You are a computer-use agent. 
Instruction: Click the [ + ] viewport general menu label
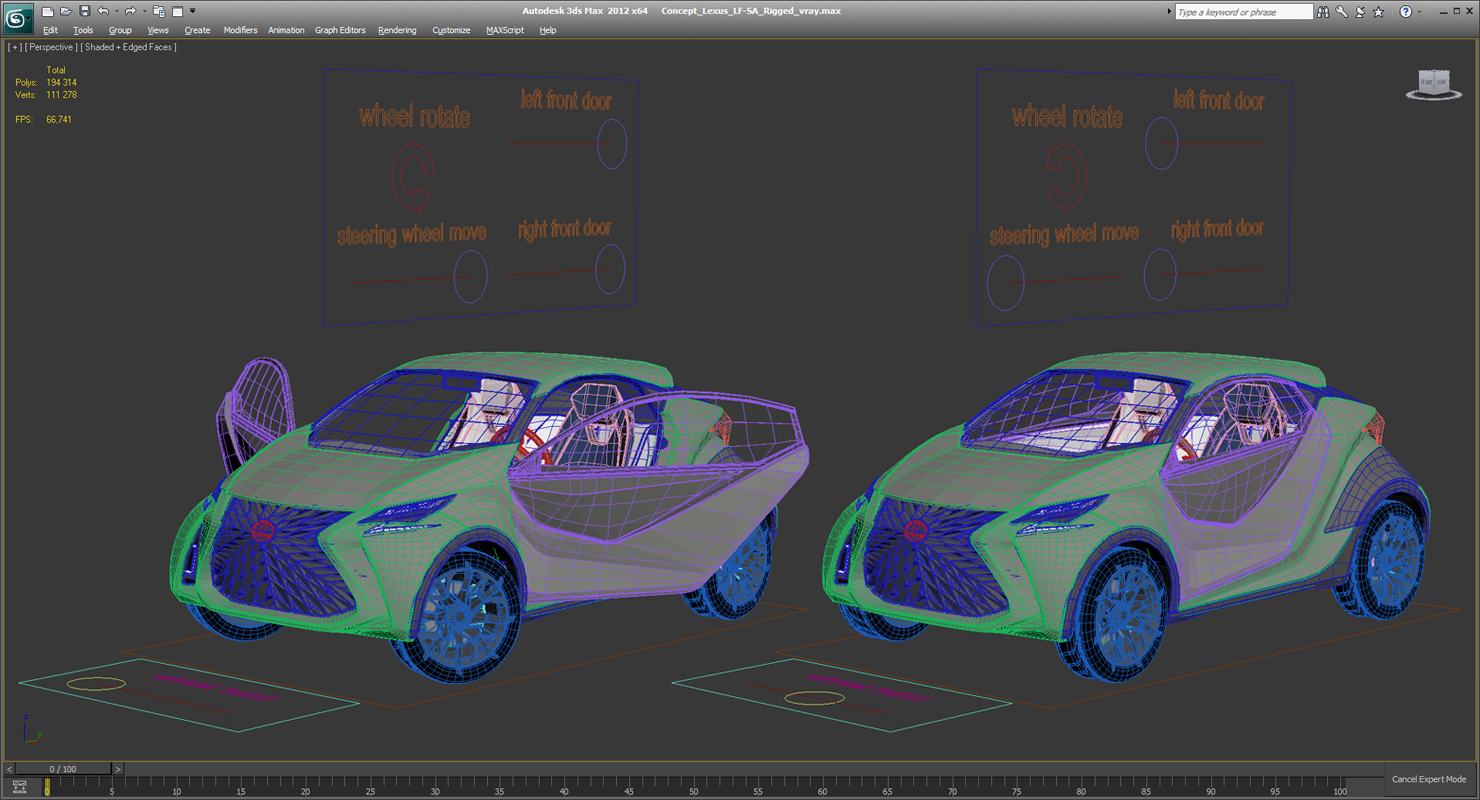point(14,47)
